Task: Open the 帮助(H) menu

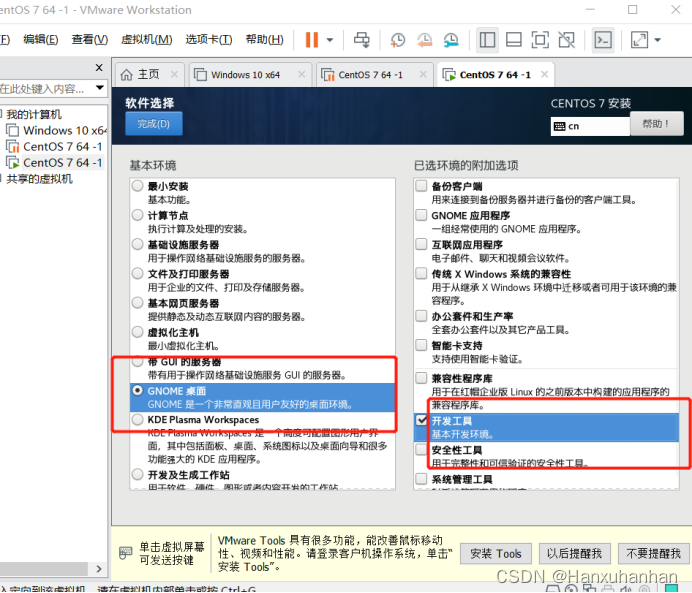Action: coord(264,40)
